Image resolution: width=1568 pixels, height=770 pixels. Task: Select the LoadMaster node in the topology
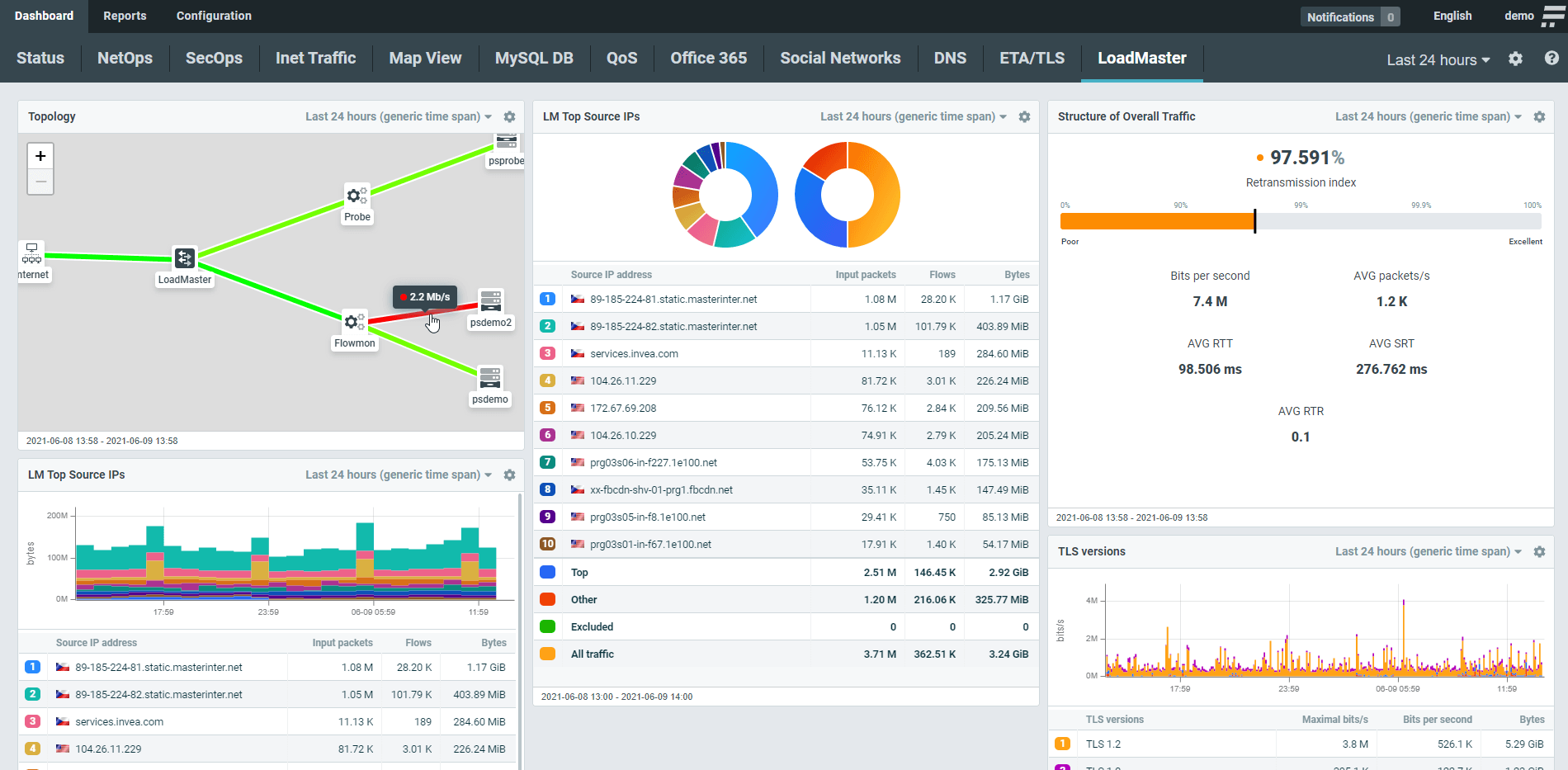[x=184, y=257]
